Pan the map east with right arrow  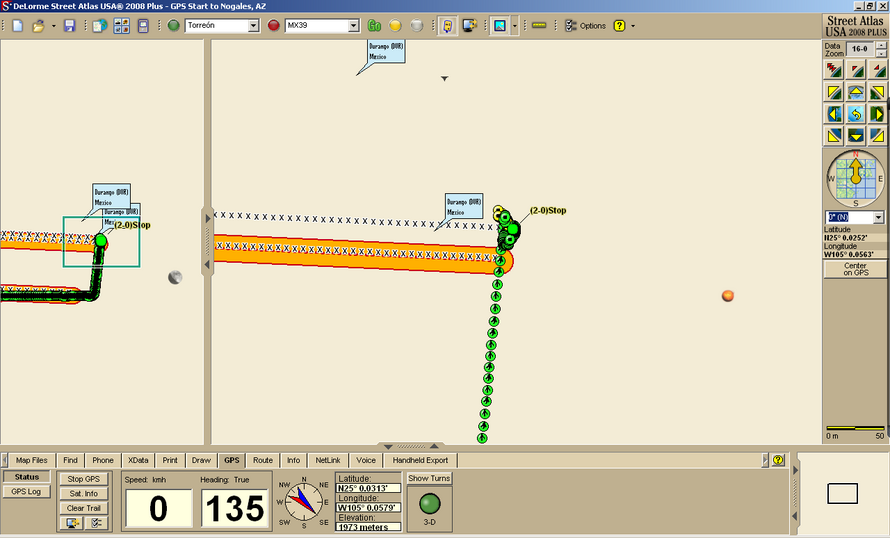click(x=878, y=114)
